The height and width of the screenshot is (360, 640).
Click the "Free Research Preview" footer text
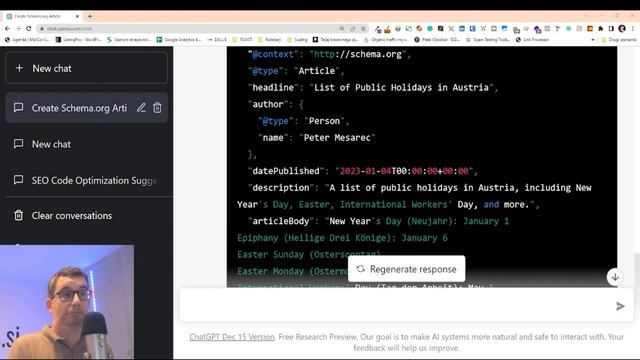[318, 337]
